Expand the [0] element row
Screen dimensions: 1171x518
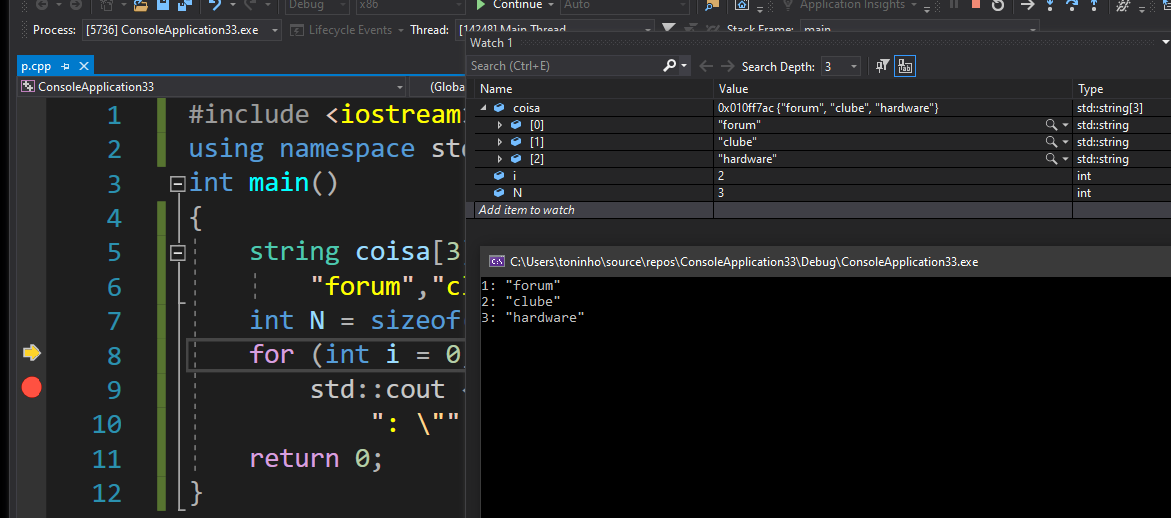(500, 125)
